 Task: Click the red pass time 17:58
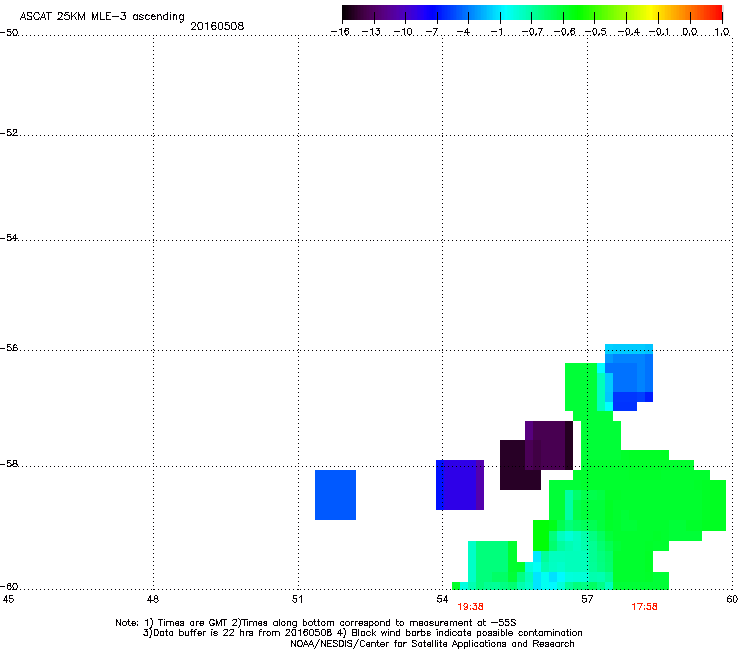644,607
